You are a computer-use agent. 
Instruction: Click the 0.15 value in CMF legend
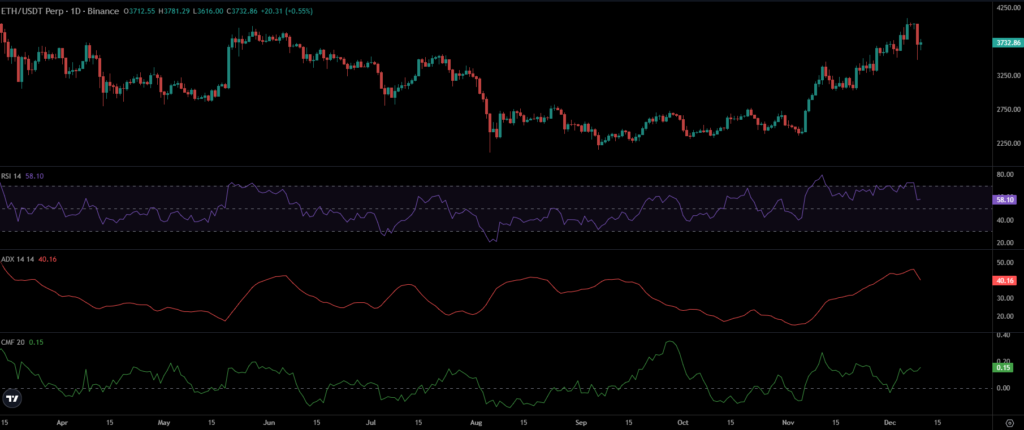(x=35, y=342)
